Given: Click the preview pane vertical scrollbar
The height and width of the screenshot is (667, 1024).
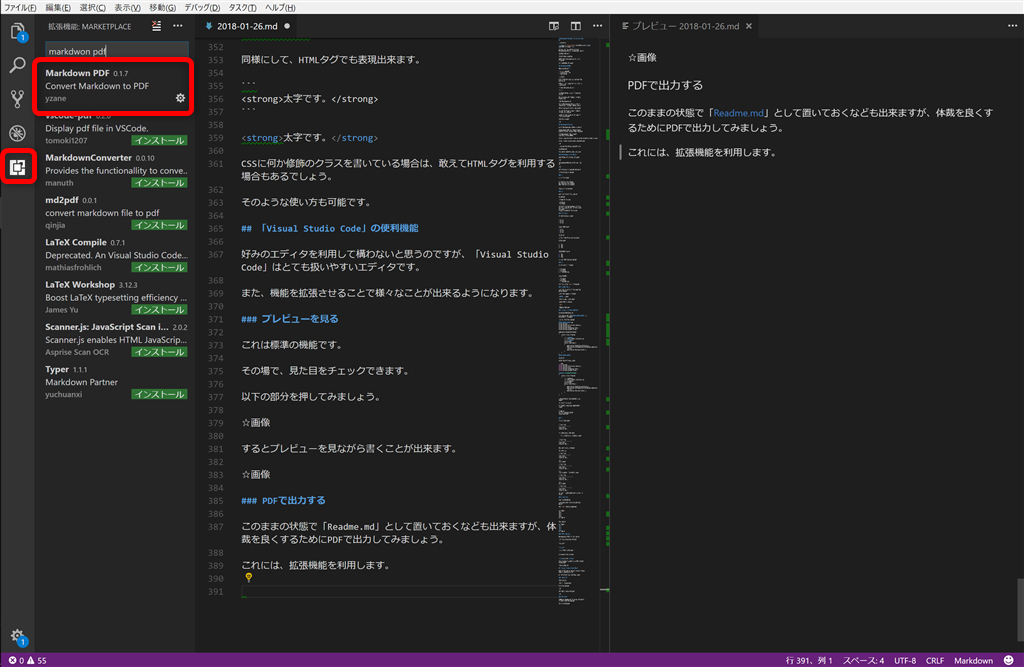Looking at the screenshot, I should 1019,610.
